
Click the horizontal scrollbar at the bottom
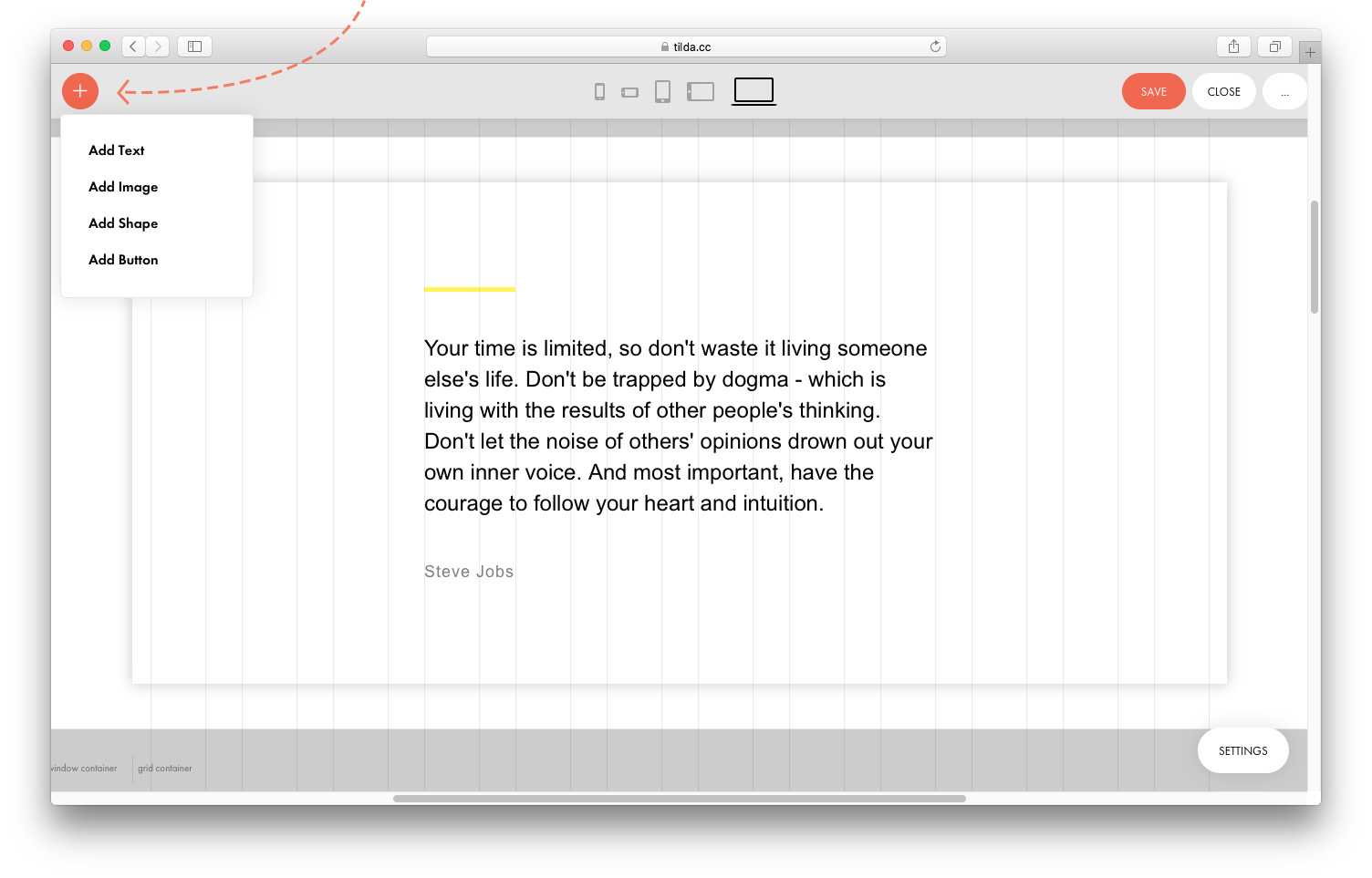(x=679, y=799)
